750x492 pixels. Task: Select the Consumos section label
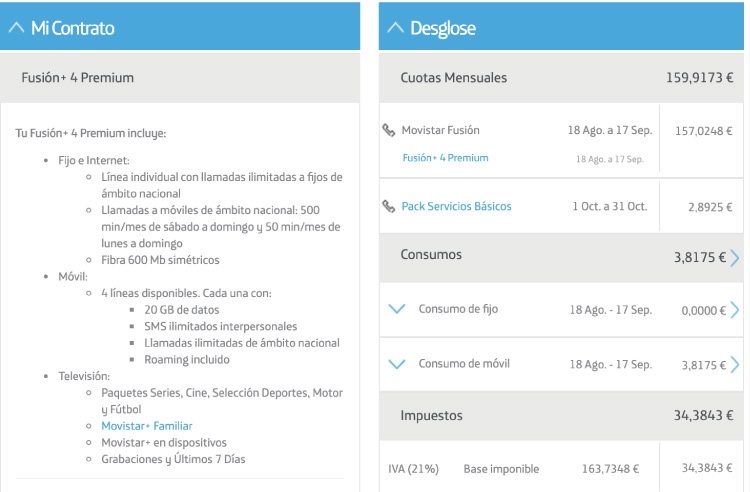click(x=431, y=254)
